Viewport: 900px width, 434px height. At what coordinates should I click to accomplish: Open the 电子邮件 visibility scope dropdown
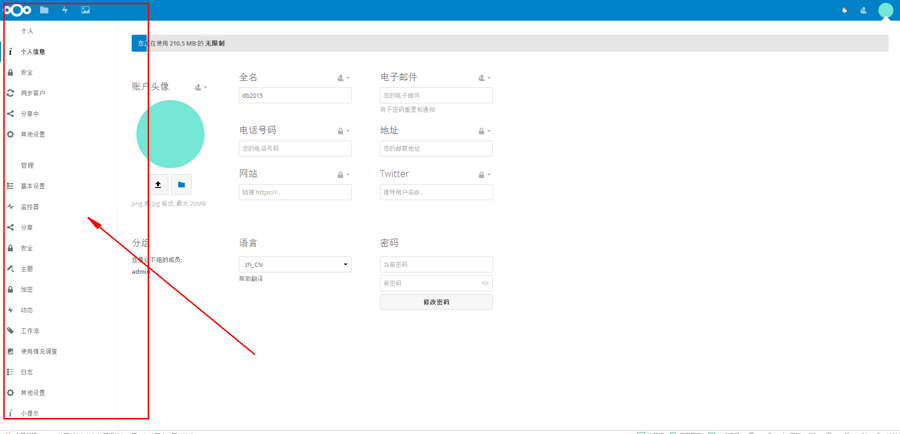[484, 78]
